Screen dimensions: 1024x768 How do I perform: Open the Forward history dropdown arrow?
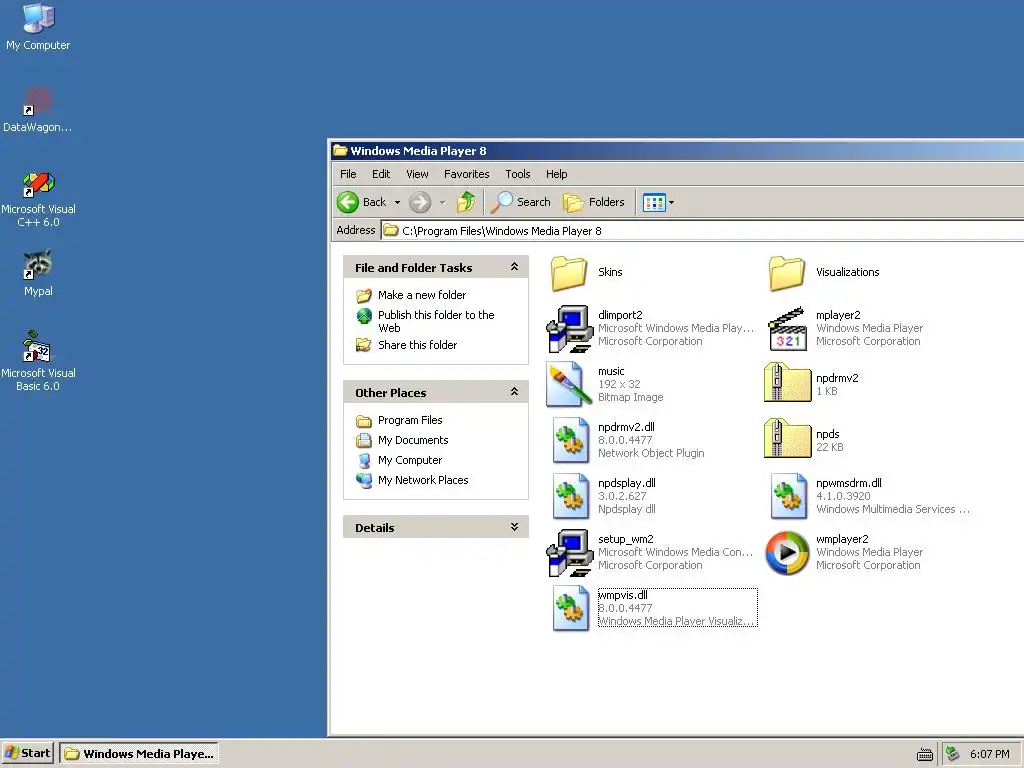[442, 202]
